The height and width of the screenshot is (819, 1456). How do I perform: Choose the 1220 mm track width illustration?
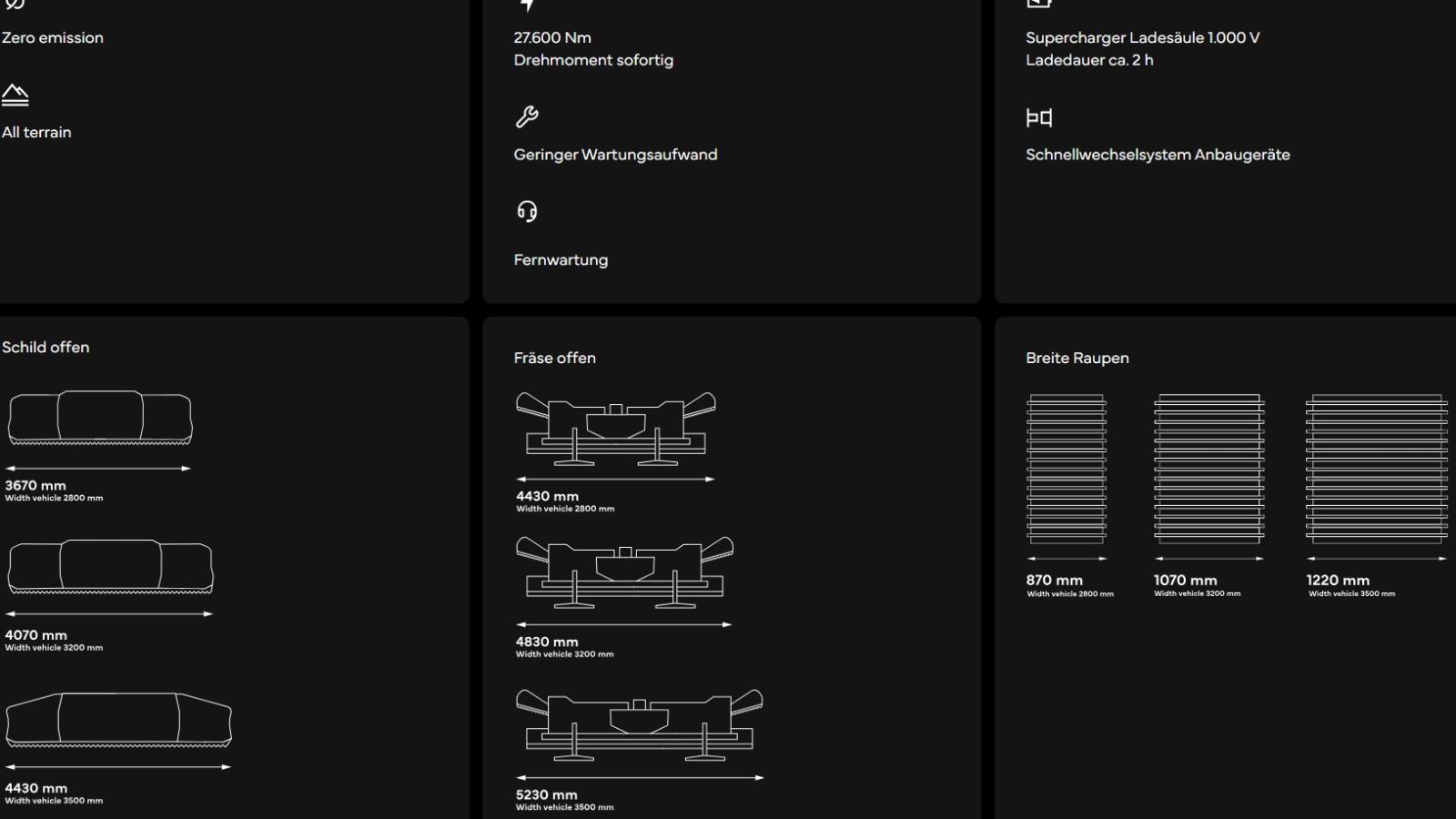pyautogui.click(x=1376, y=469)
